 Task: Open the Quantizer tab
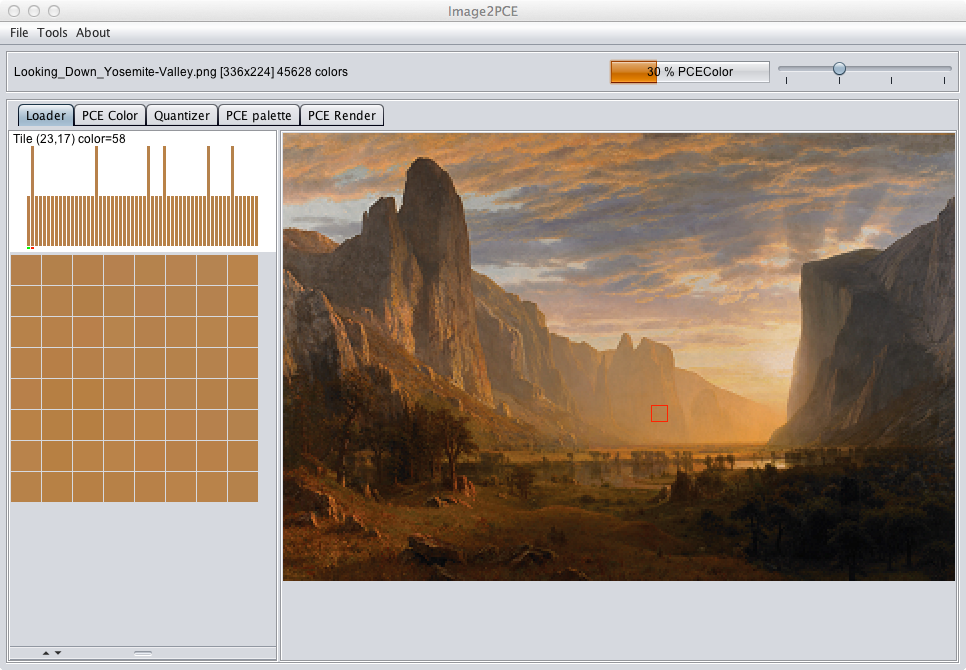coord(182,115)
